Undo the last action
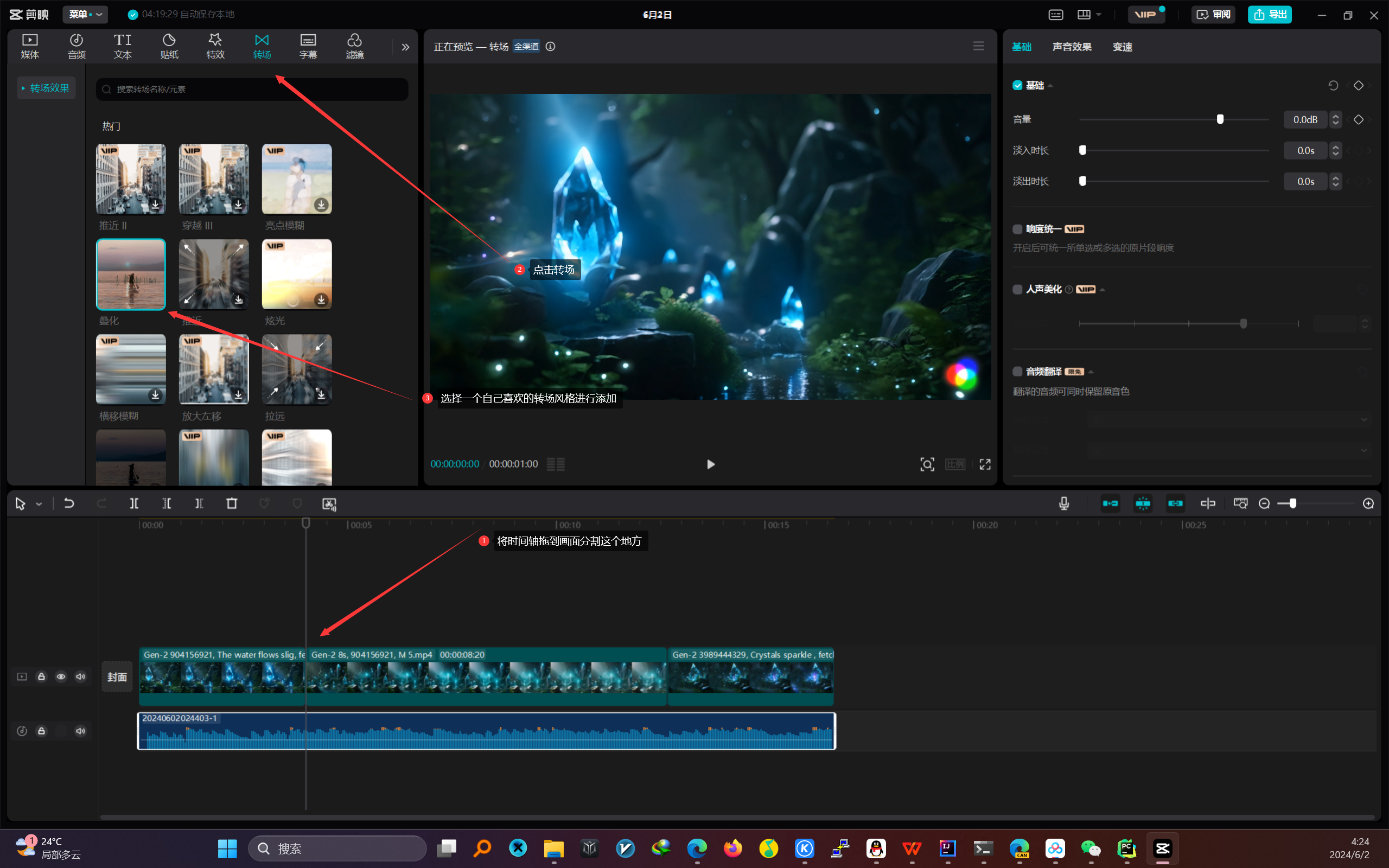1389x868 pixels. point(69,503)
